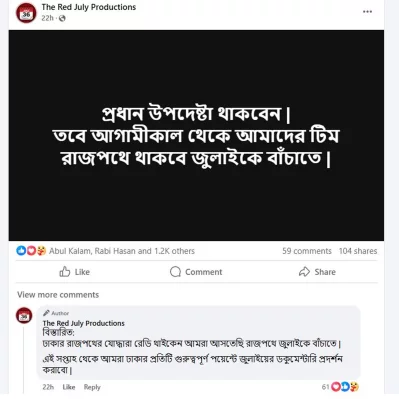Screen dimensions: 399x399
Task: Click the speech bubble Comment icon
Action: (x=175, y=272)
